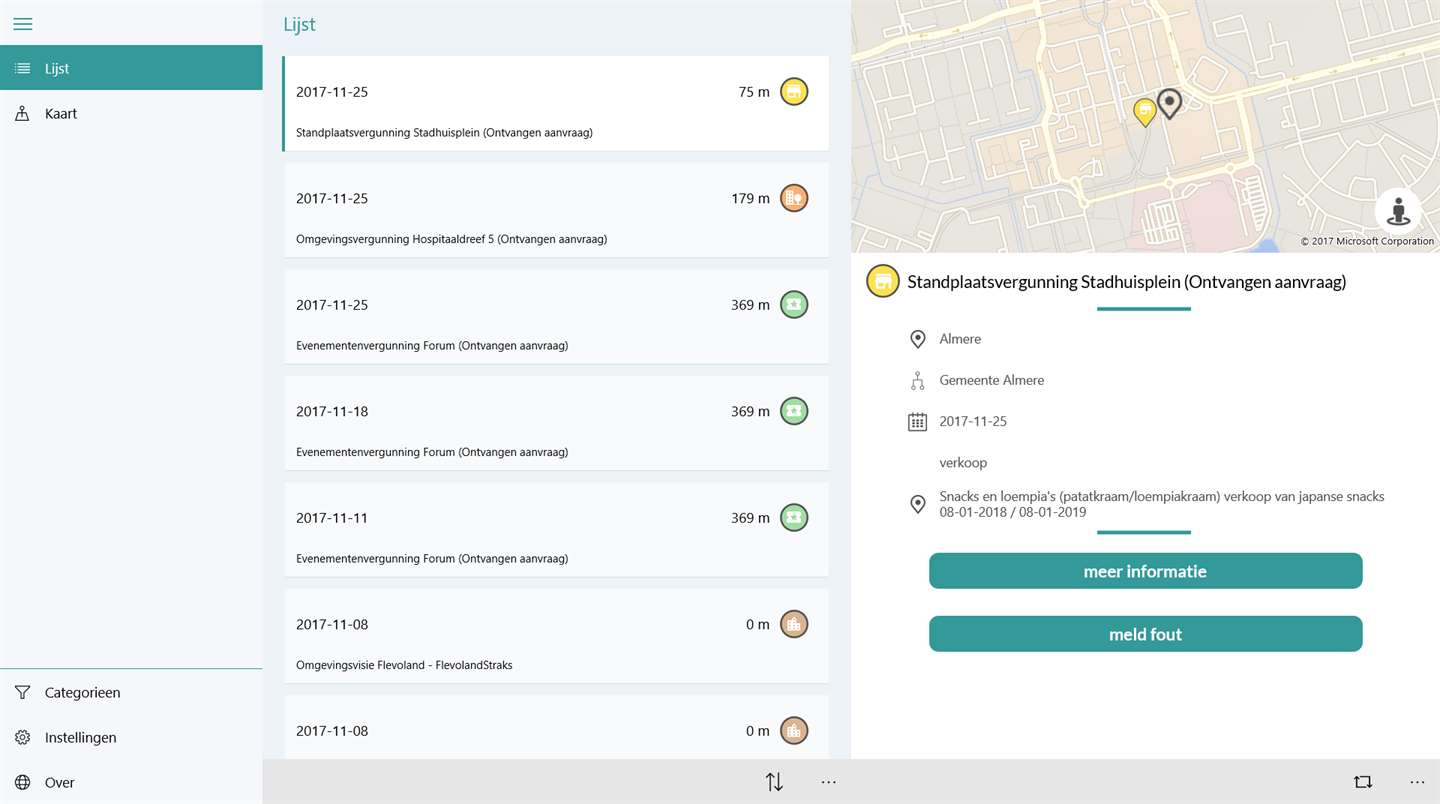Click the 2017-11-08 date of bottom partial row
1440x804 pixels.
pos(332,731)
